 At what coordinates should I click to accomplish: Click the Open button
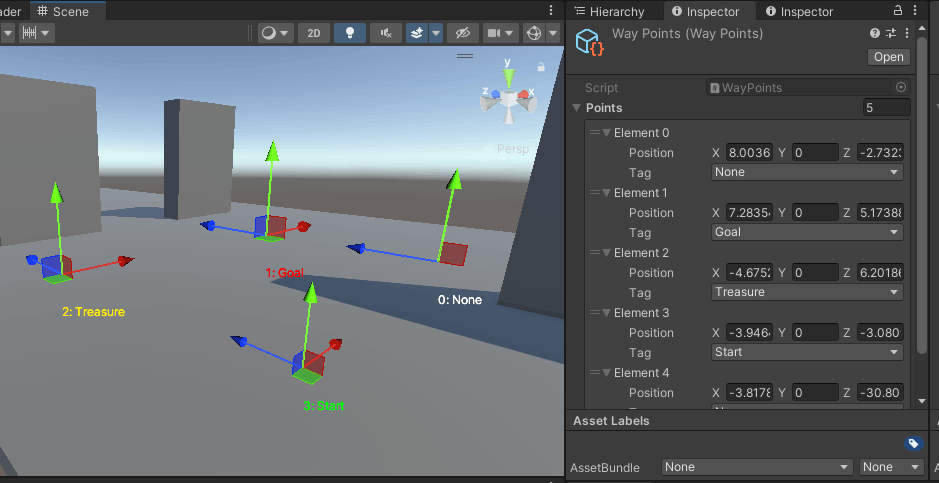(889, 57)
